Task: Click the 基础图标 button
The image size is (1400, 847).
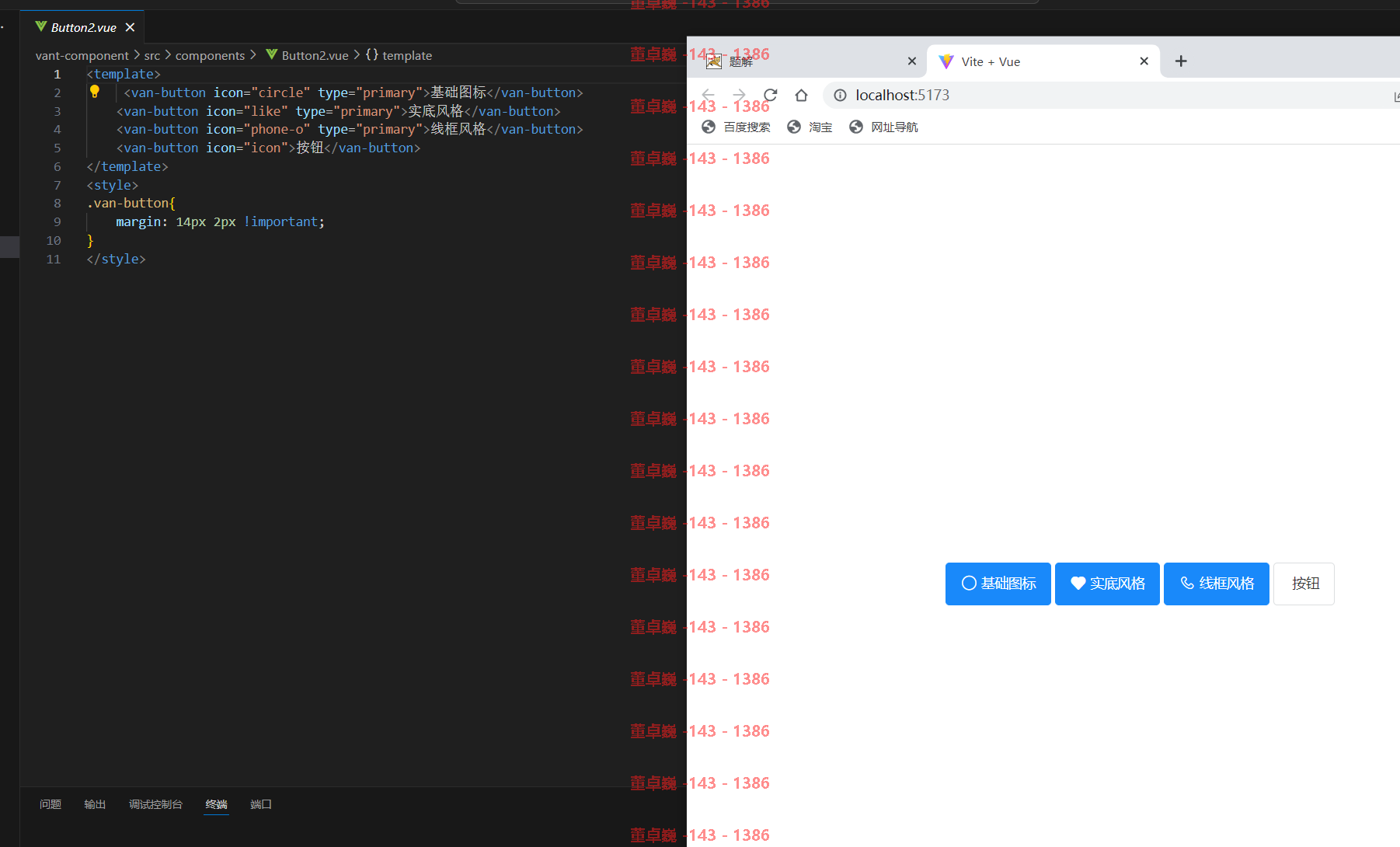Action: 998,584
